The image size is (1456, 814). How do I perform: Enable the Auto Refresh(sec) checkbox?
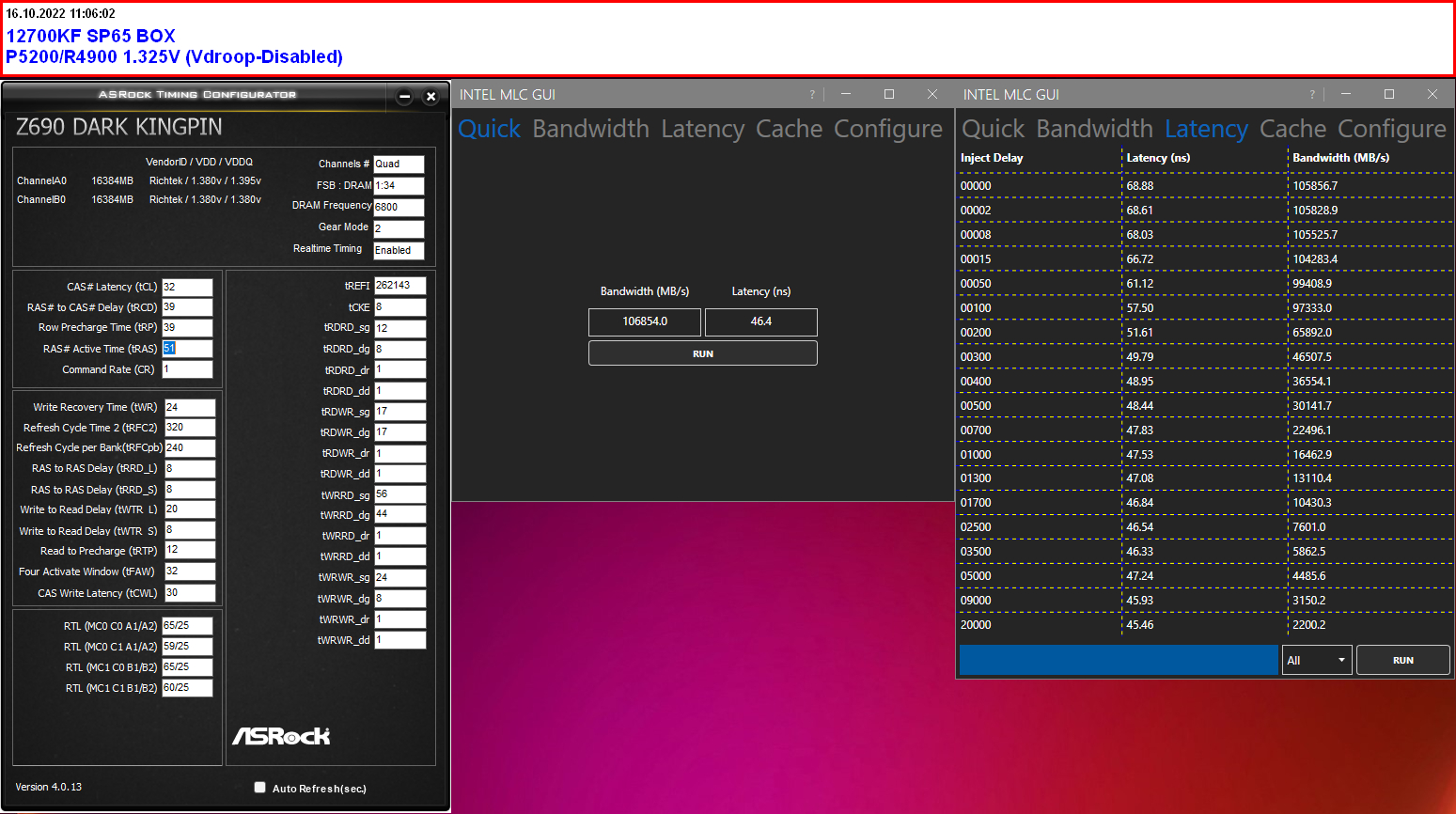tap(260, 788)
